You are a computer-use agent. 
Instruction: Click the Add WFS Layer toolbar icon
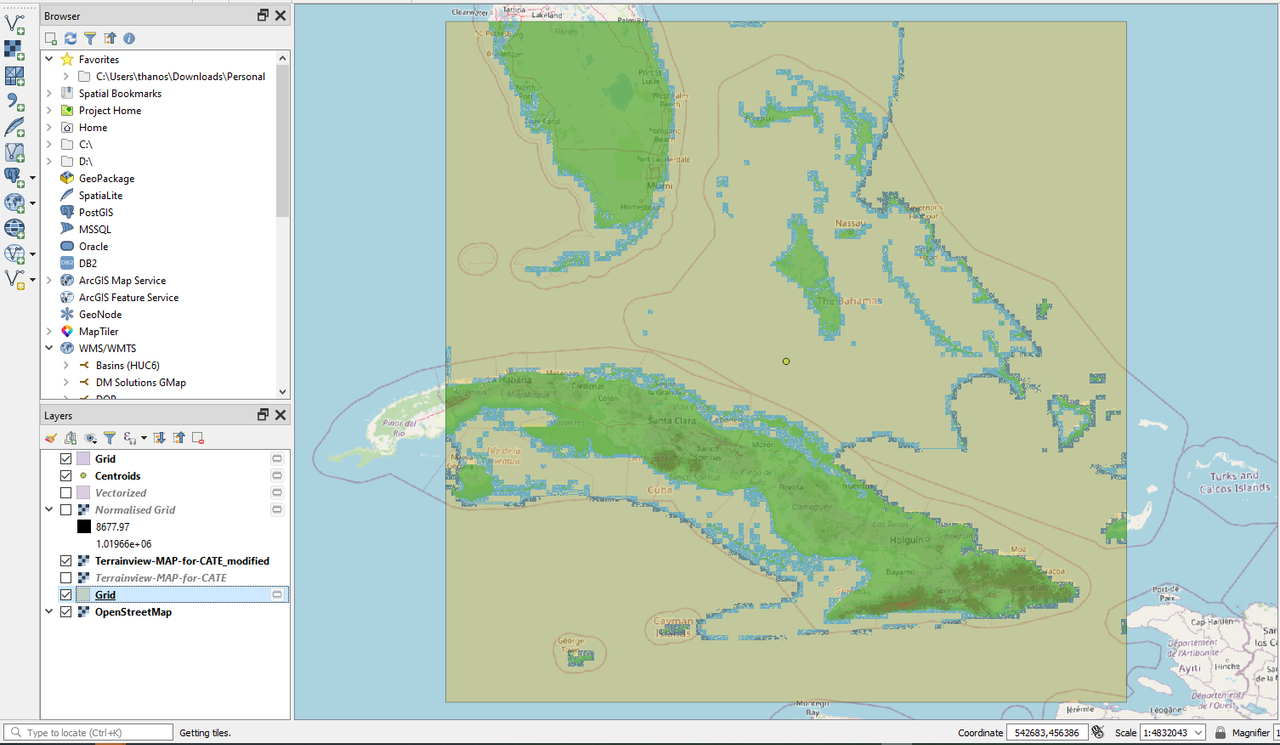click(x=13, y=253)
